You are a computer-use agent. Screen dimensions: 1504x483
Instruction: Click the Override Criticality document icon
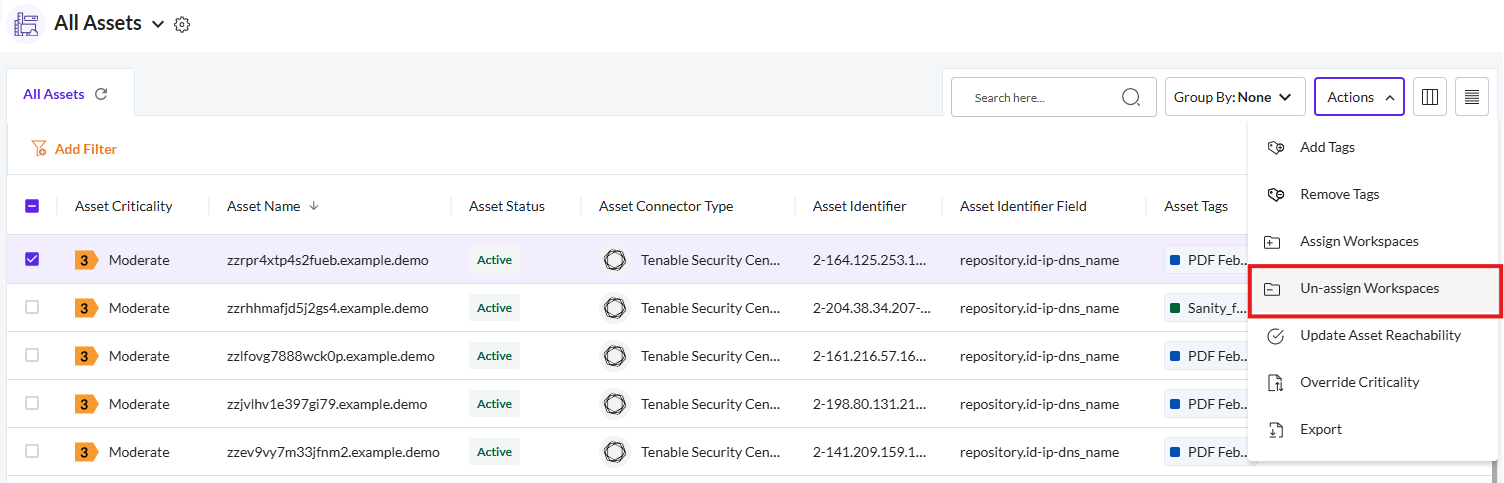[1275, 383]
